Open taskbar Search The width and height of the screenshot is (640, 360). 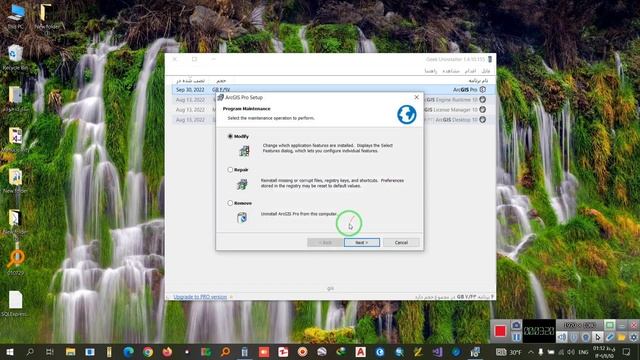pos(30,352)
